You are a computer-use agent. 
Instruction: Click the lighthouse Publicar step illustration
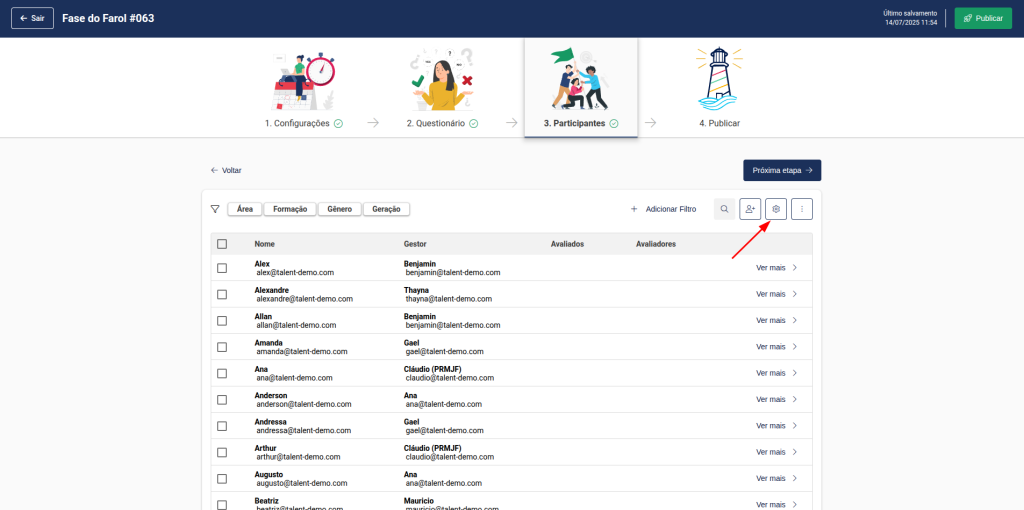[x=718, y=80]
